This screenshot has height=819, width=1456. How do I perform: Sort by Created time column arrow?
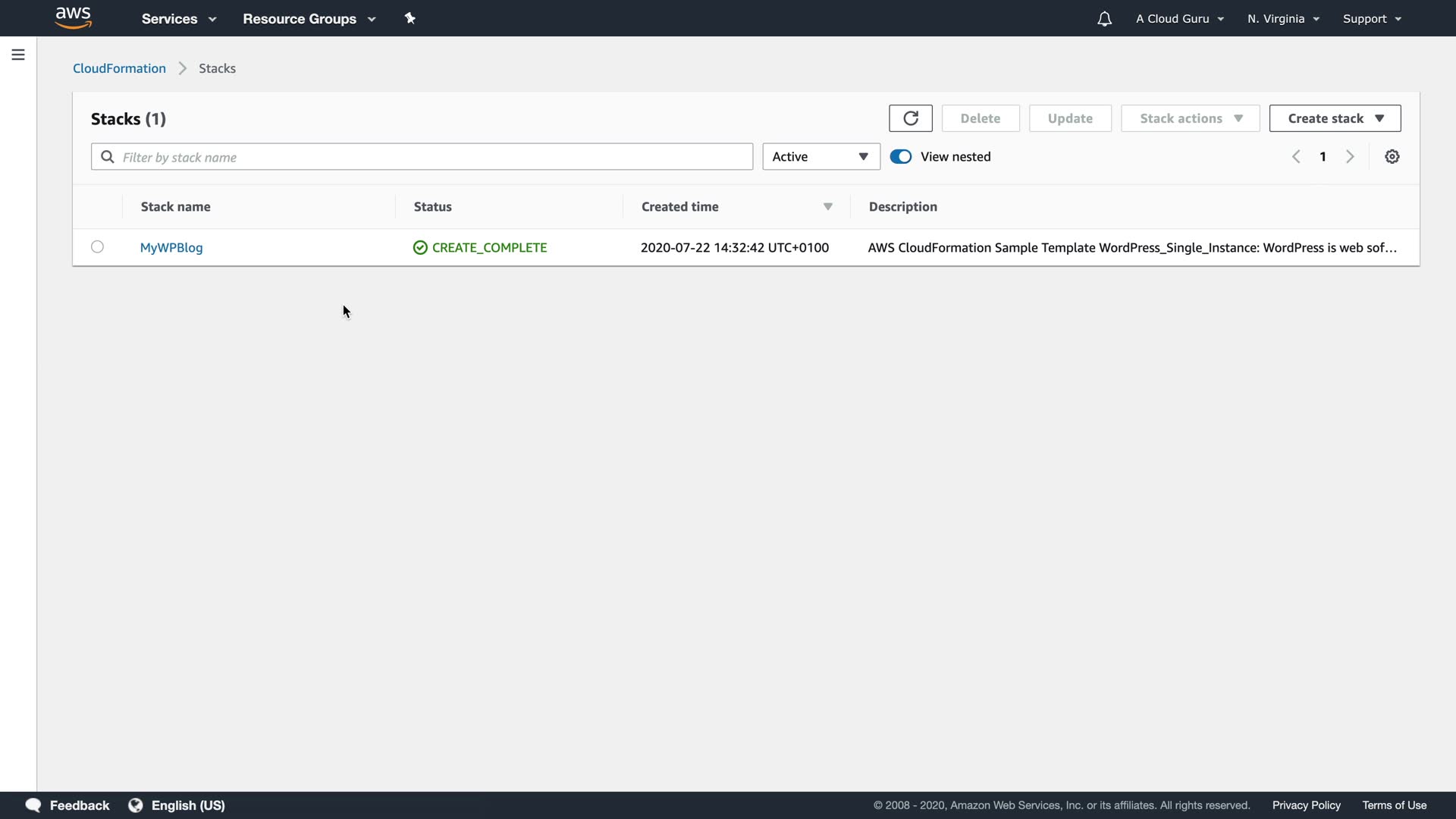click(827, 207)
